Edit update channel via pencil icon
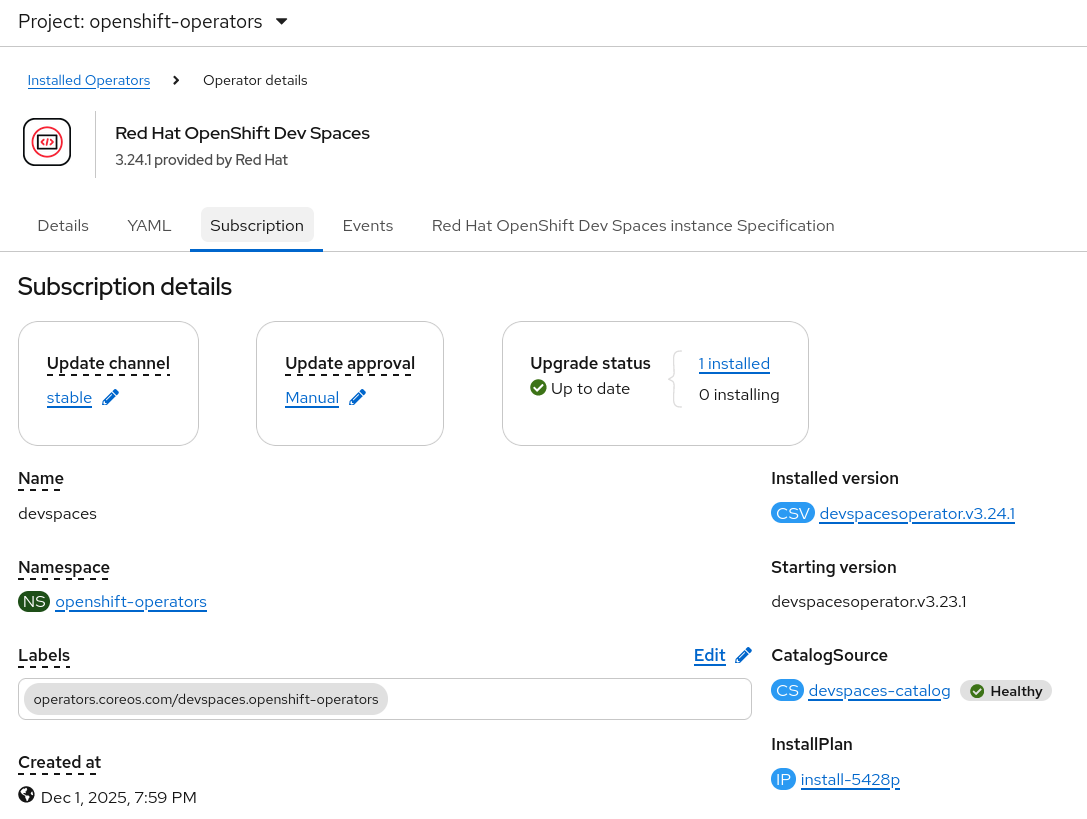This screenshot has height=819, width=1087. click(110, 398)
